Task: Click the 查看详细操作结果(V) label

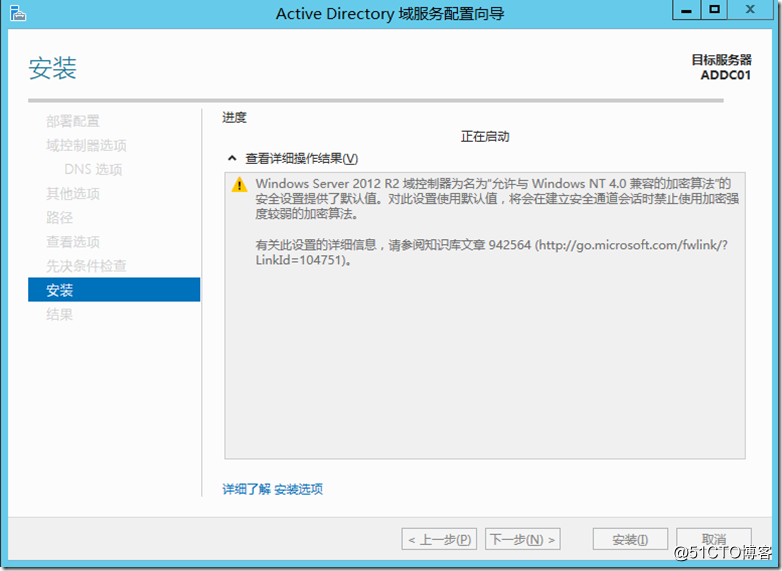Action: pos(301,159)
